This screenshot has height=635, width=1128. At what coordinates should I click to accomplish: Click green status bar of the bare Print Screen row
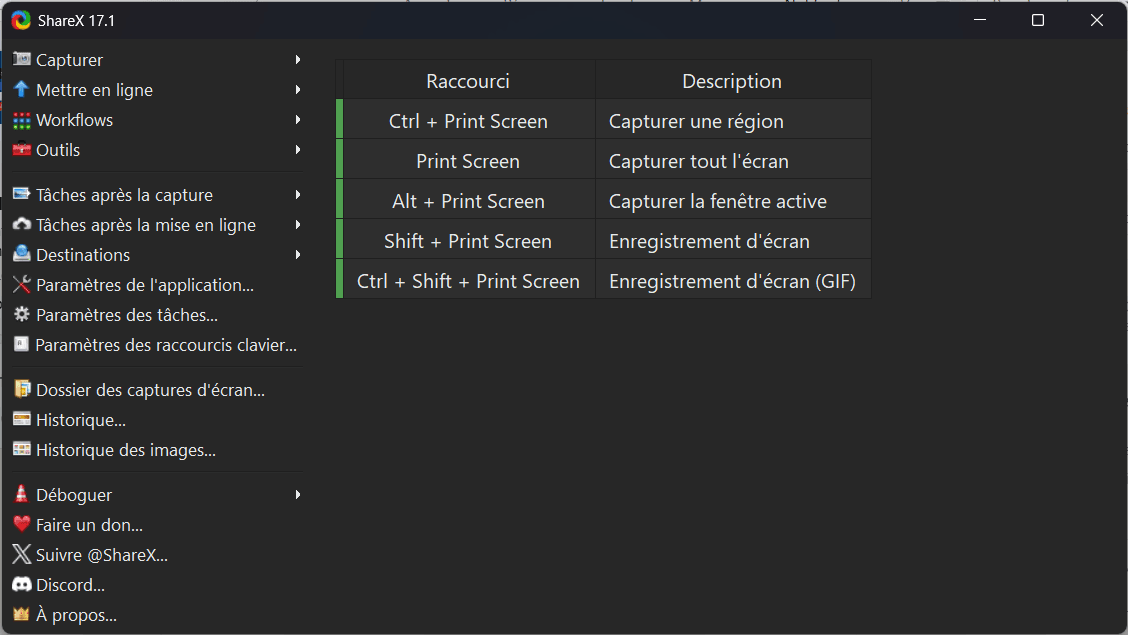pos(340,159)
